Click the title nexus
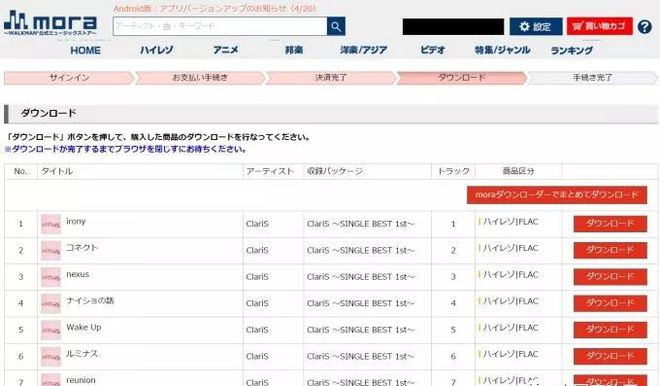This screenshot has height=386, width=660. click(78, 274)
